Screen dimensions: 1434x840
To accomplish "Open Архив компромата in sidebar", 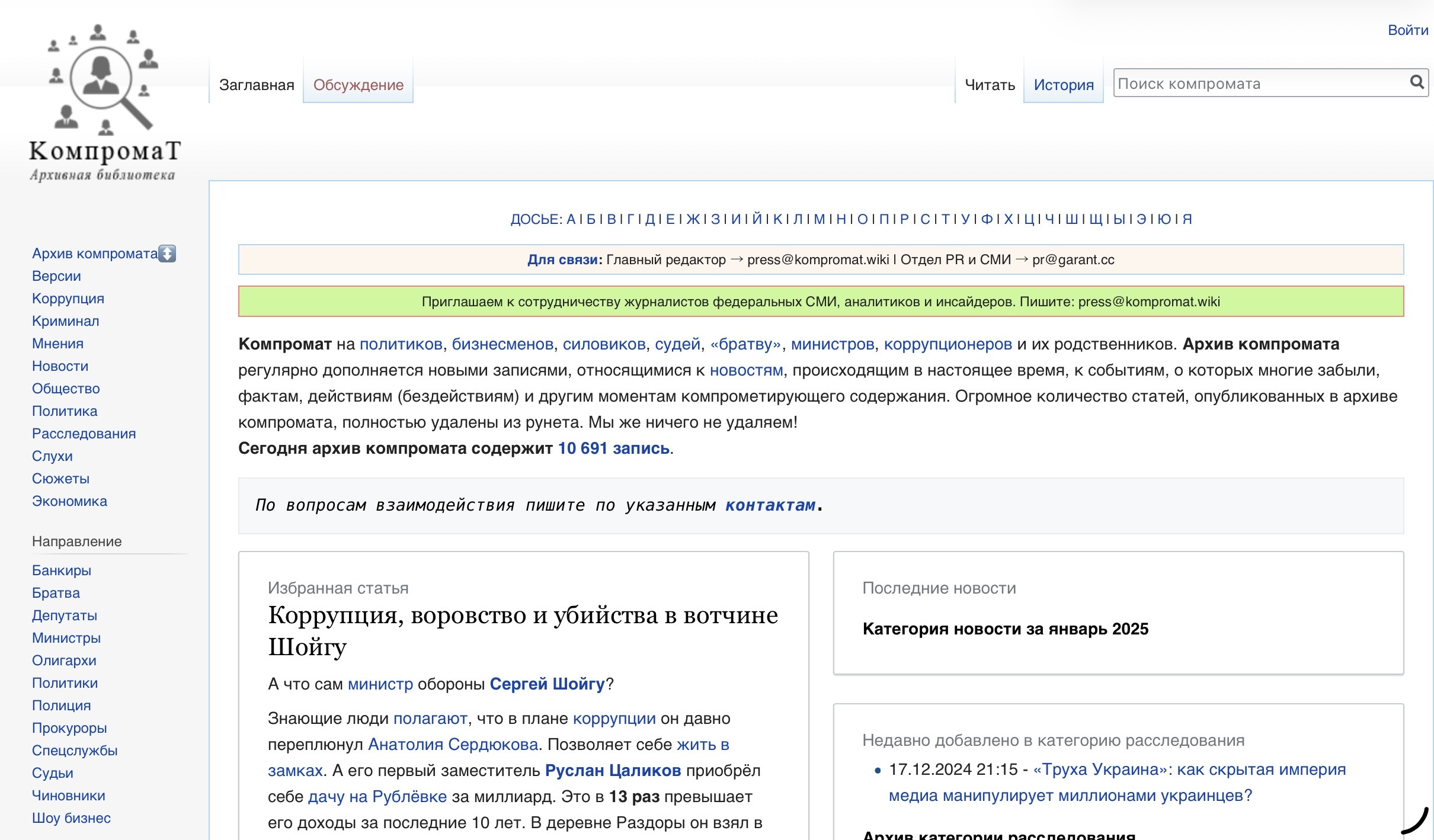I will coord(95,254).
